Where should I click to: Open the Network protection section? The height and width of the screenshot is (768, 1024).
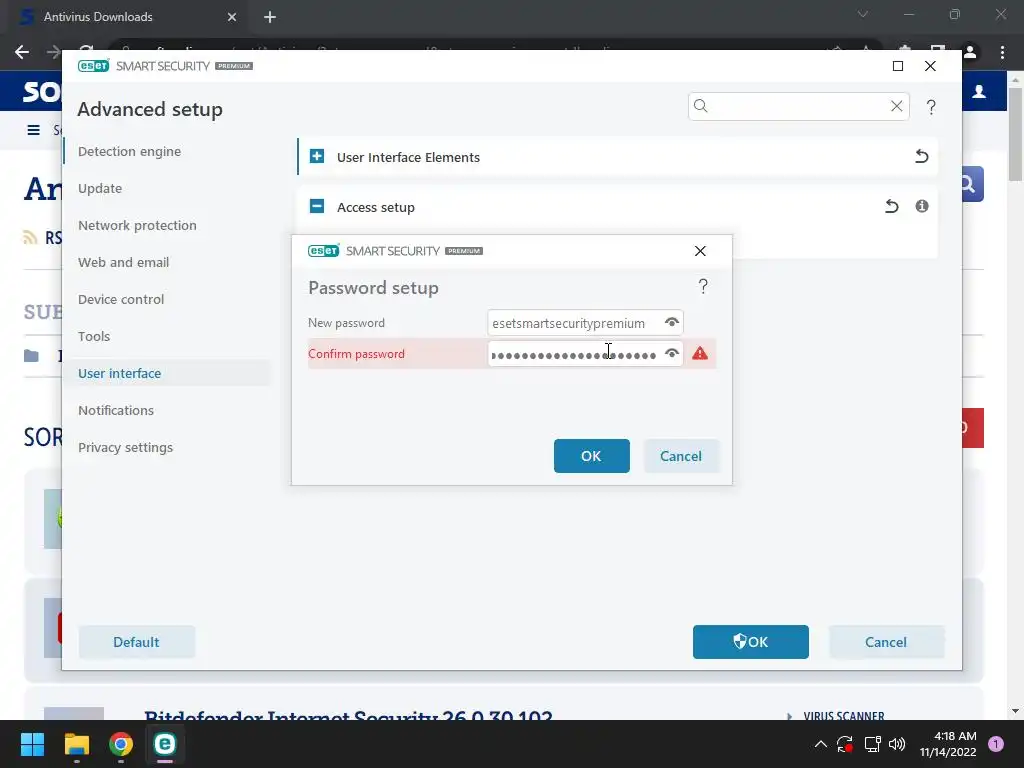(137, 225)
